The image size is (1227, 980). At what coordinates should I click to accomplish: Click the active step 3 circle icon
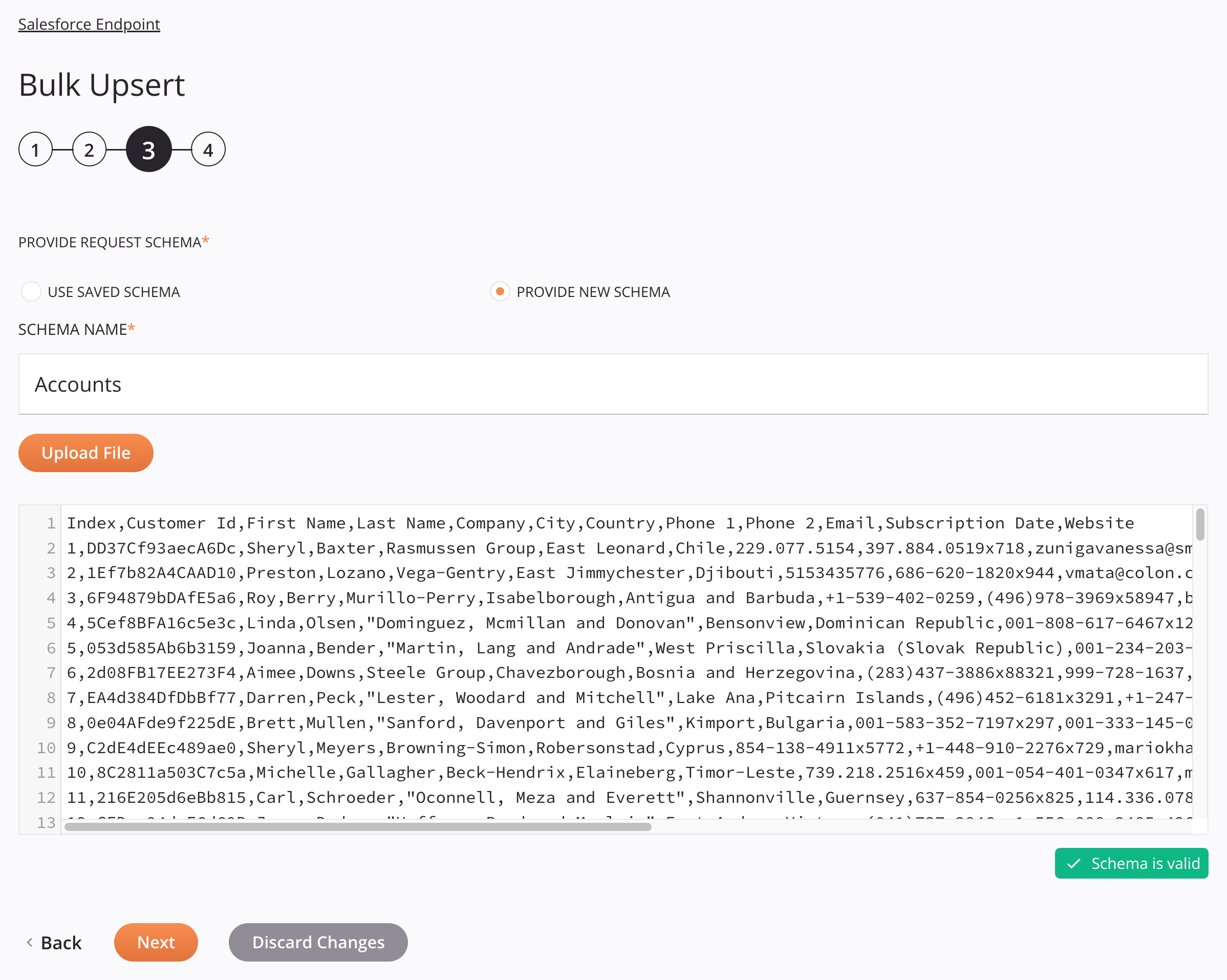tap(148, 149)
